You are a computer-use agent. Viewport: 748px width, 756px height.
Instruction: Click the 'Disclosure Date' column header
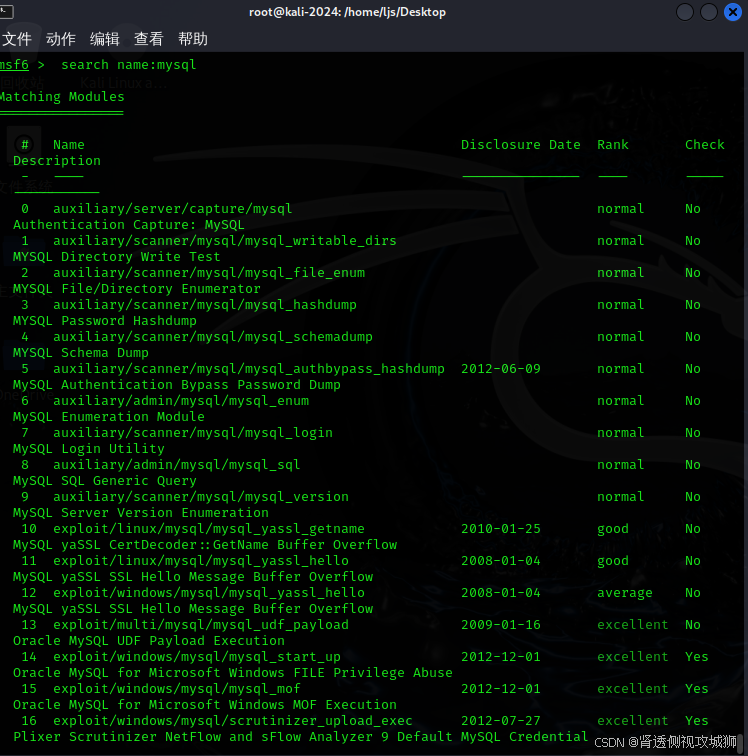pyautogui.click(x=521, y=145)
